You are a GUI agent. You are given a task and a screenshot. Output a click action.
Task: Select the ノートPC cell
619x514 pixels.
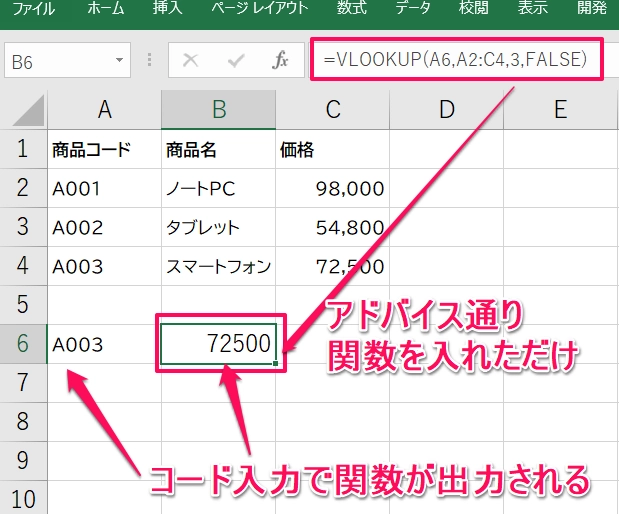point(218,188)
